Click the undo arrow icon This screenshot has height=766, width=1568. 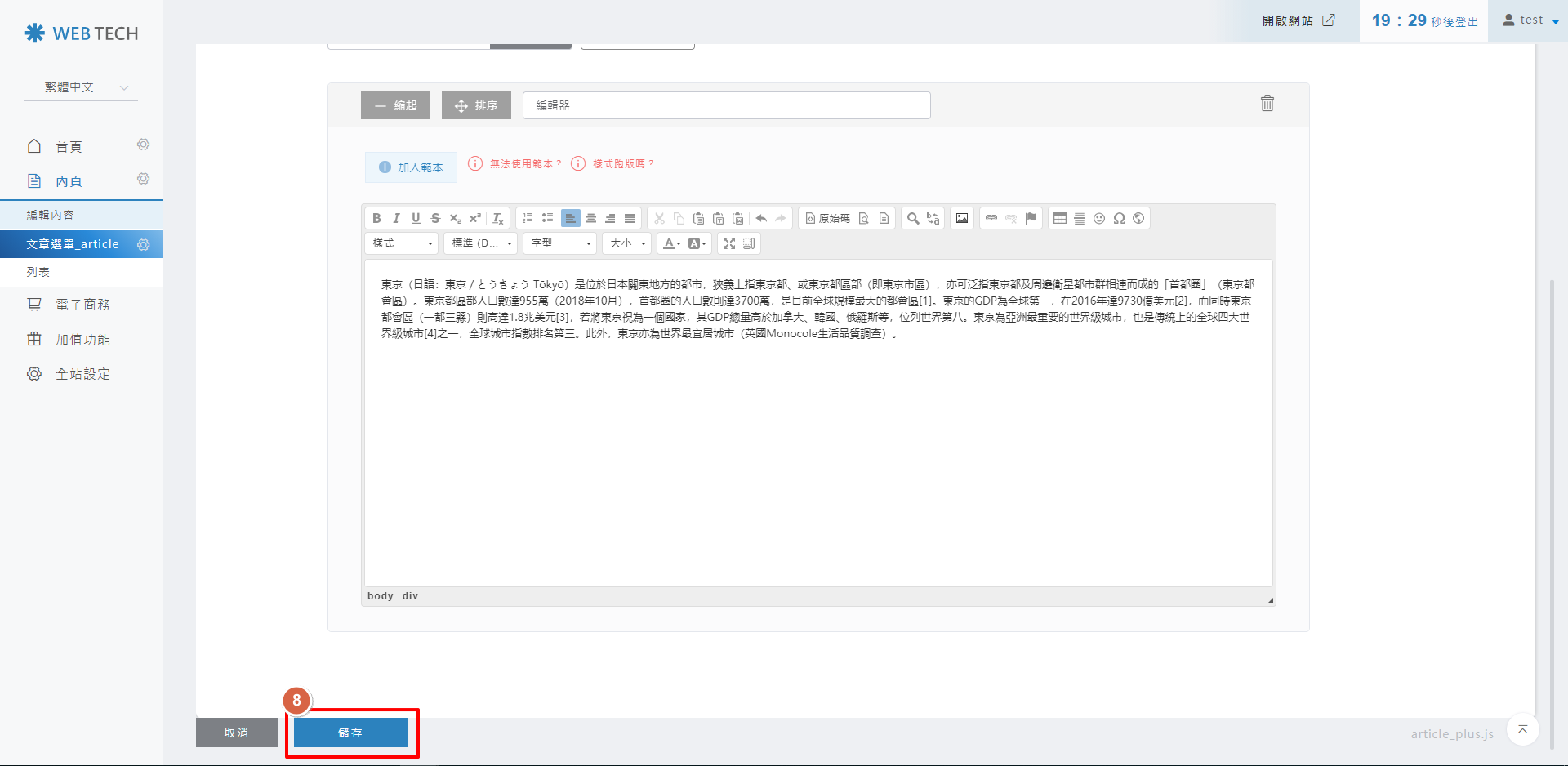[761, 218]
